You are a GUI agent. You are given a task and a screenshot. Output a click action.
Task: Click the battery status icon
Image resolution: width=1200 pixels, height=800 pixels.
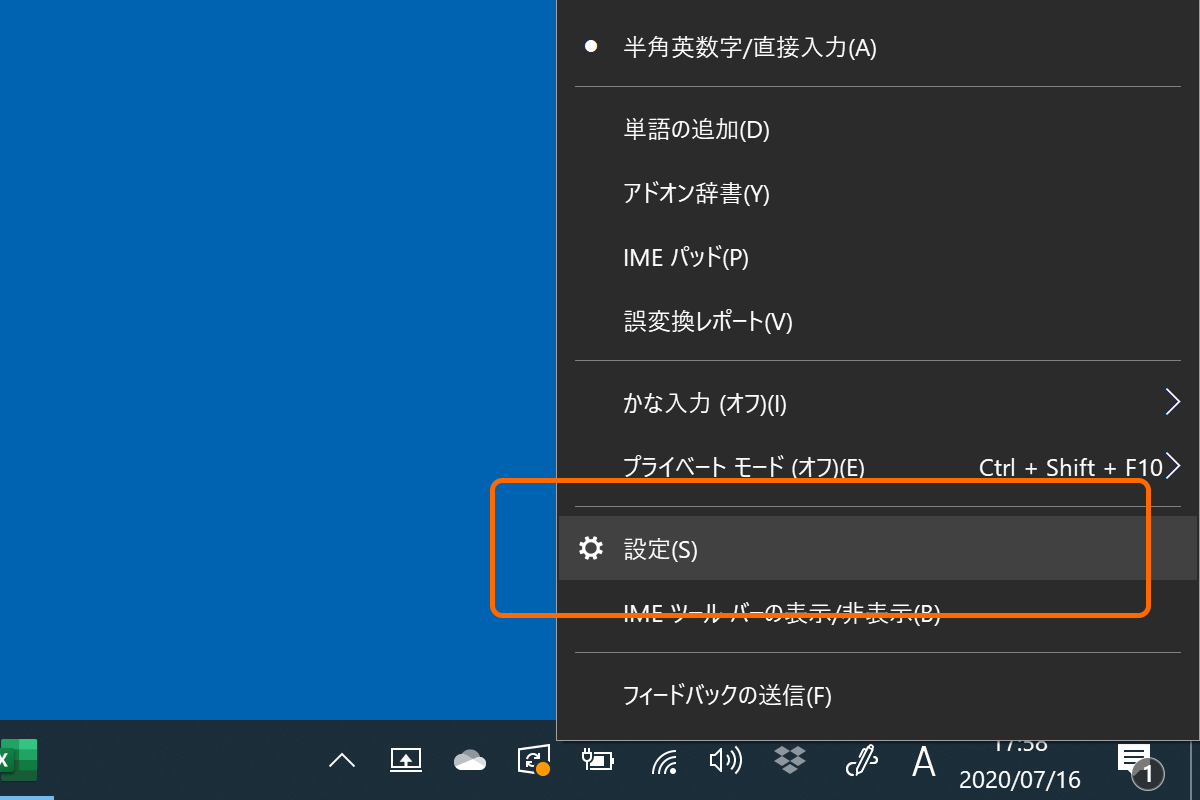click(x=597, y=760)
